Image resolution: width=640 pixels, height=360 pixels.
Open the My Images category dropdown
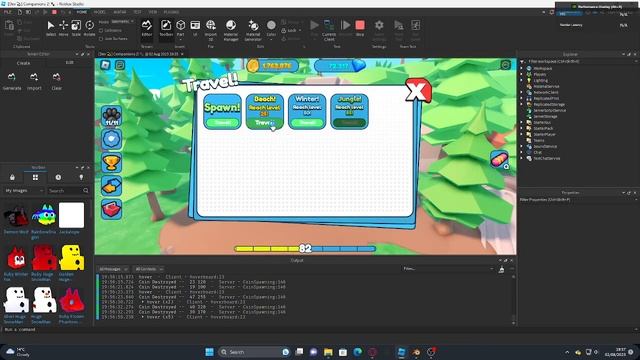coord(24,191)
